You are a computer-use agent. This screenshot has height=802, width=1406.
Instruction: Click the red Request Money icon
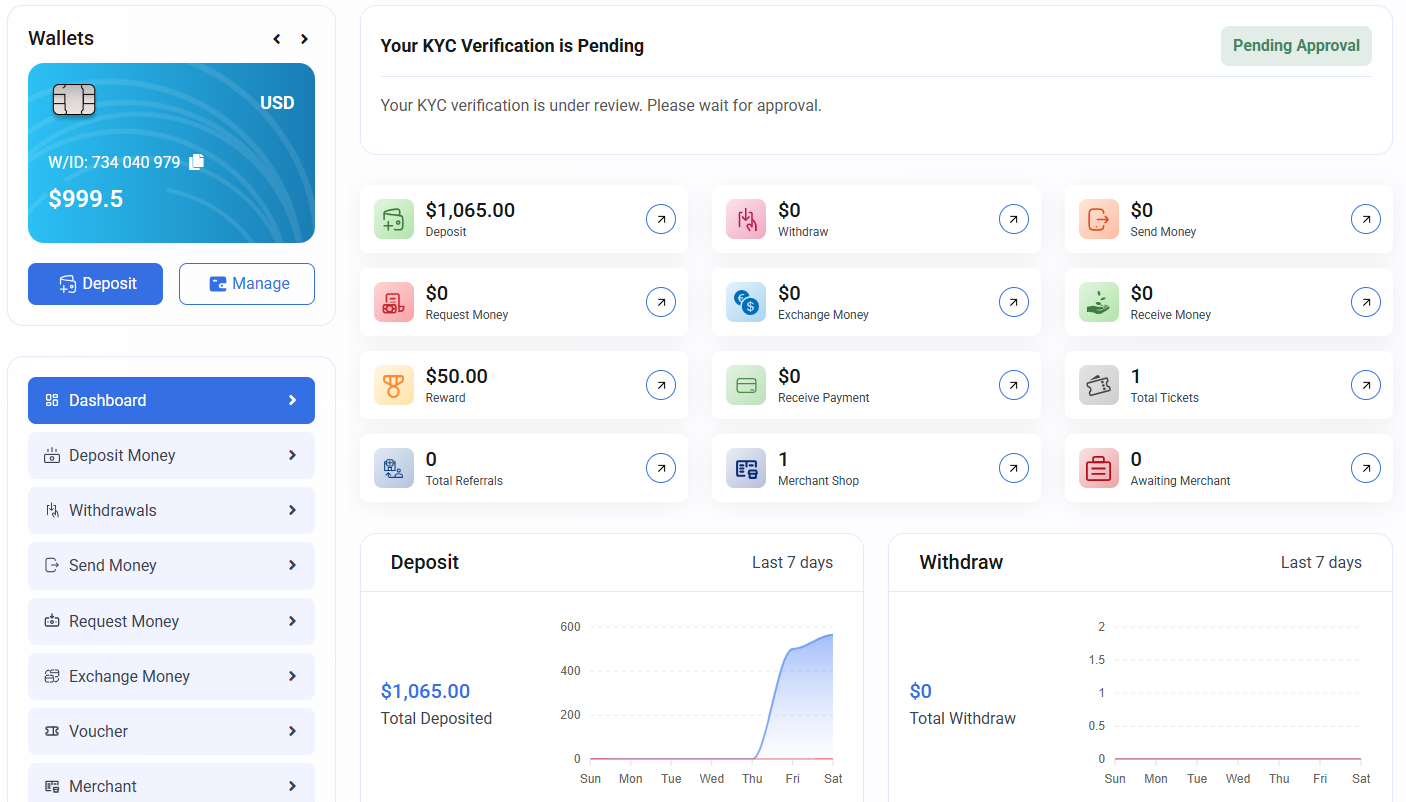pos(394,302)
